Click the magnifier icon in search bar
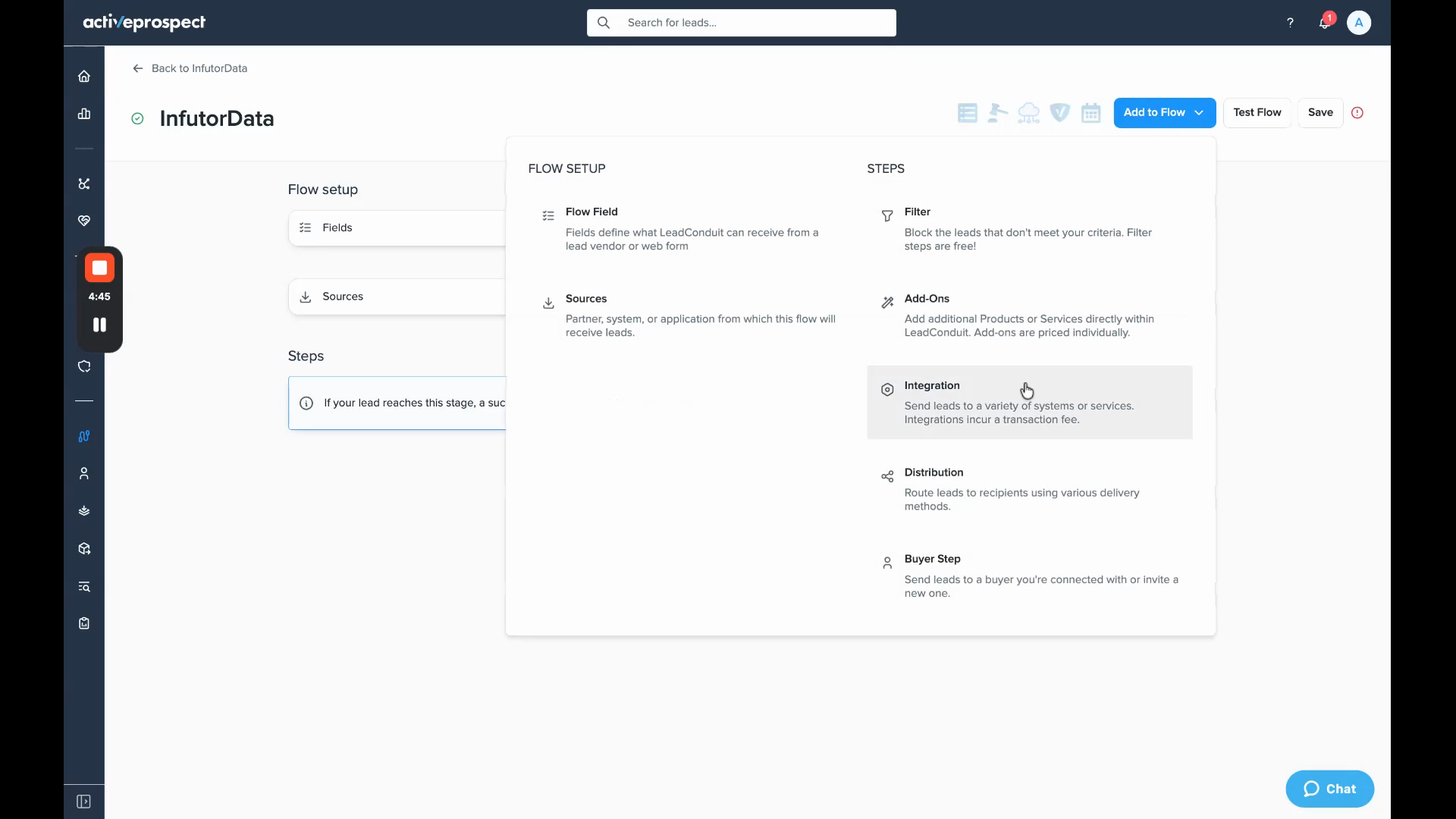Image resolution: width=1456 pixels, height=819 pixels. click(x=604, y=23)
